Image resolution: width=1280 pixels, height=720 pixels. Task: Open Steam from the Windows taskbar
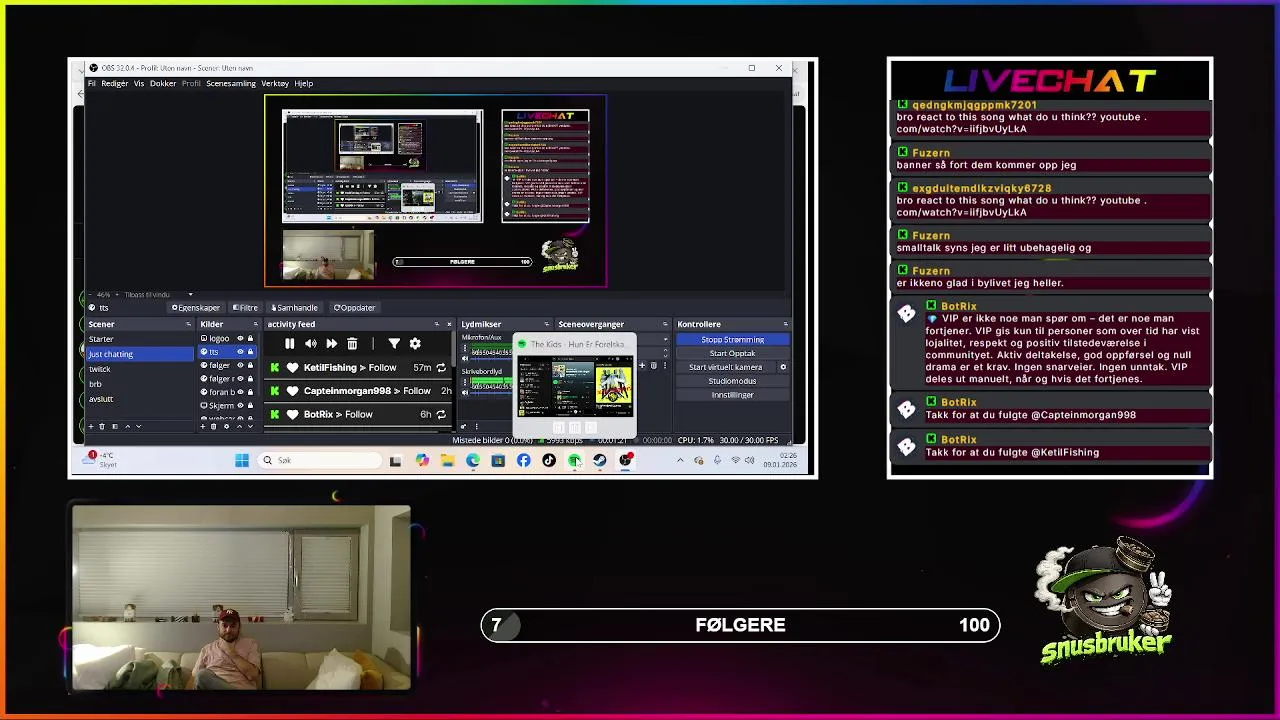point(600,460)
